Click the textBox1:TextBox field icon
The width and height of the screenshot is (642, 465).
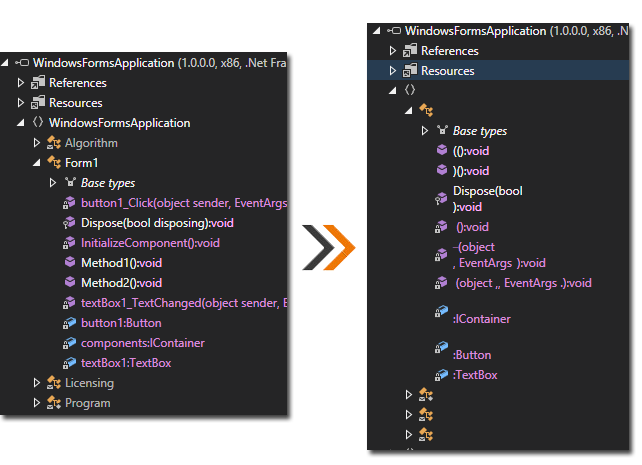[69, 363]
